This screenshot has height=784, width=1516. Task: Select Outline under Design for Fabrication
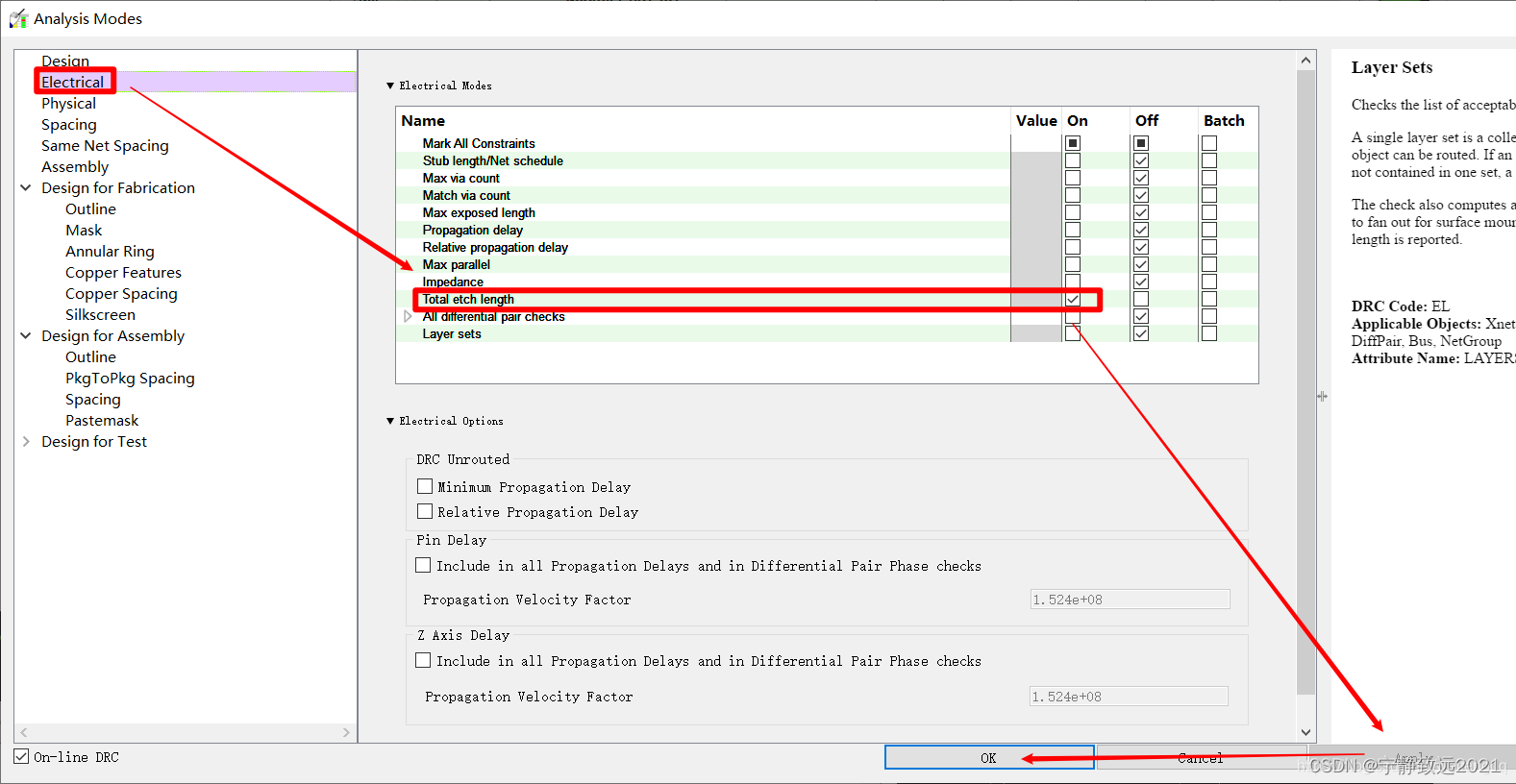tap(90, 209)
